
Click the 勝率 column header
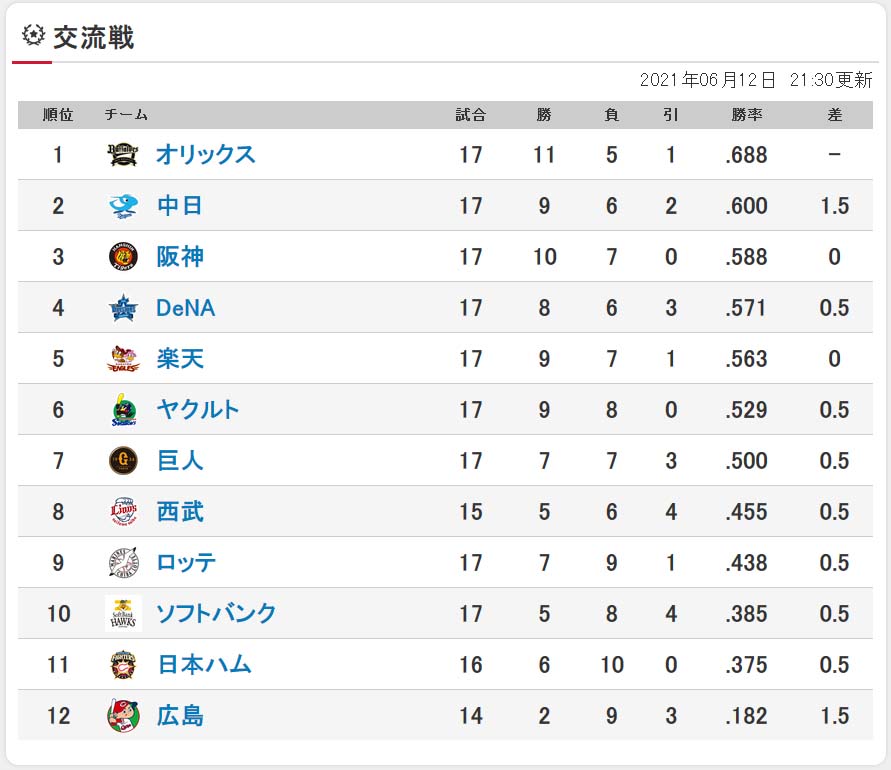[x=747, y=115]
